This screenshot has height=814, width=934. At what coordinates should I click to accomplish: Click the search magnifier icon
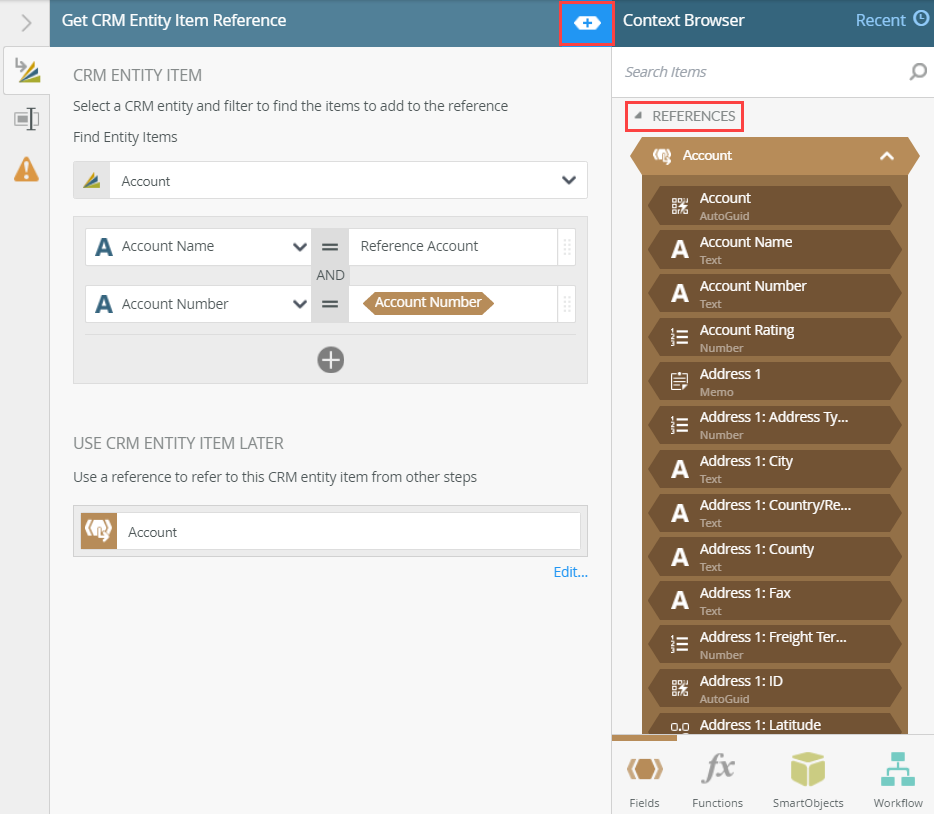point(917,72)
